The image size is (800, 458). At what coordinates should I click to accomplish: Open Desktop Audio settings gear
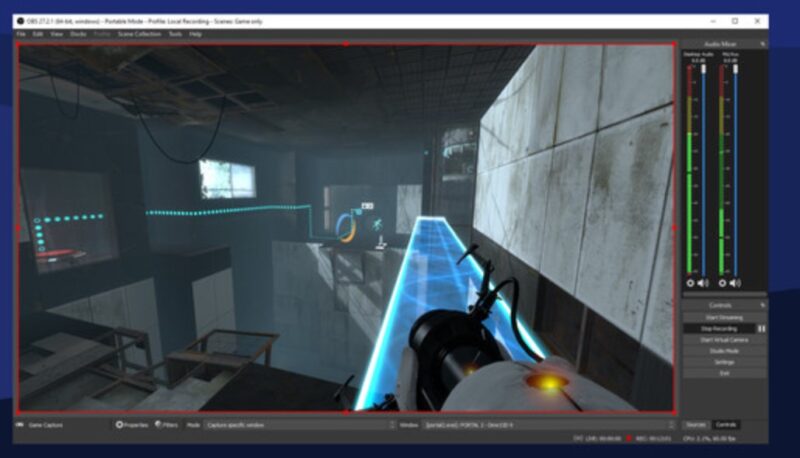(690, 283)
